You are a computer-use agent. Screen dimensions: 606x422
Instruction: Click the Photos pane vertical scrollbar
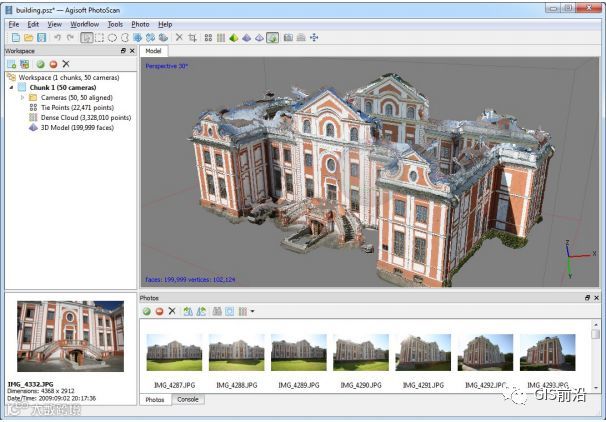coord(596,356)
